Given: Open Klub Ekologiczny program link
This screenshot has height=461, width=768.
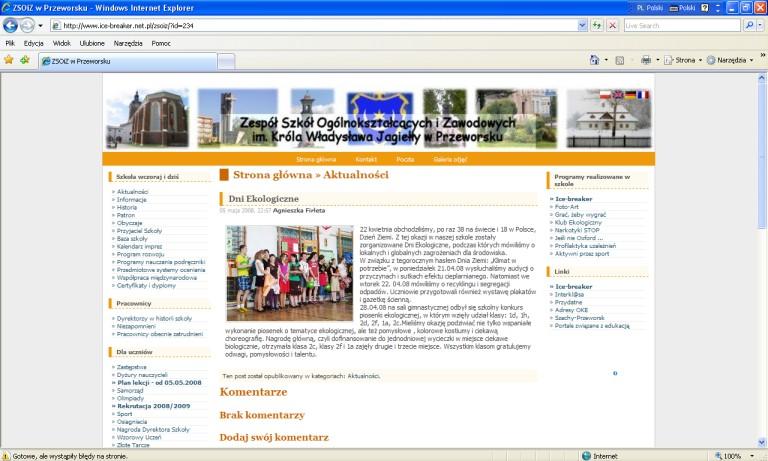Looking at the screenshot, I should 578,222.
